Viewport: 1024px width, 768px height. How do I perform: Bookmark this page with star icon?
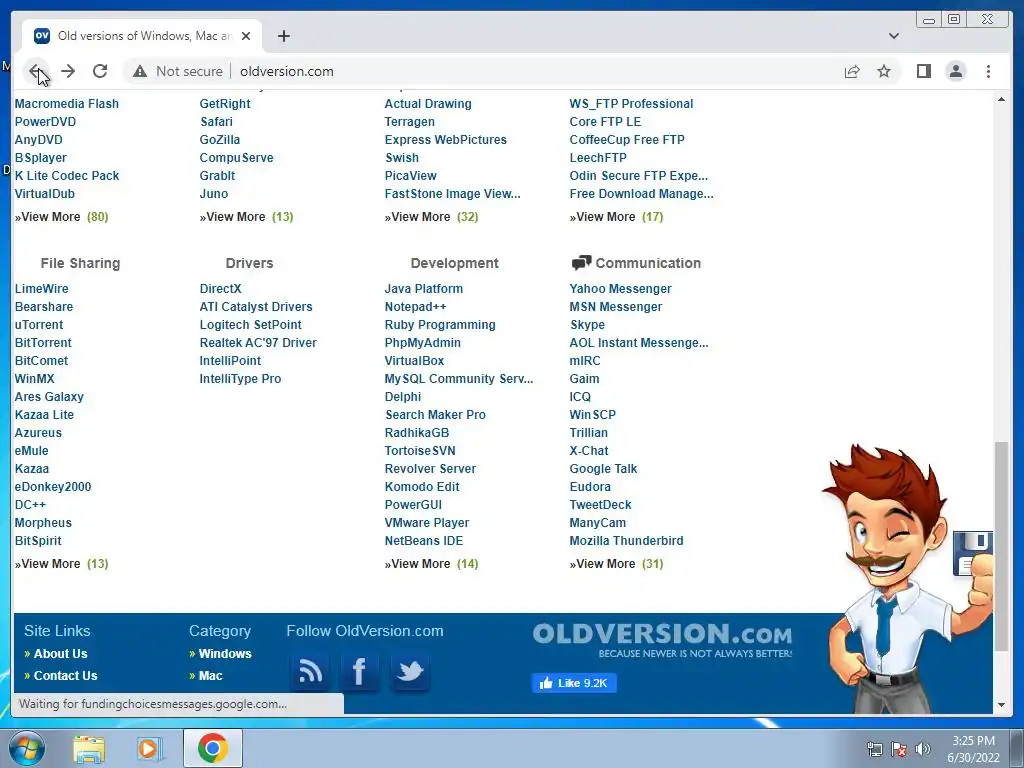(x=884, y=71)
